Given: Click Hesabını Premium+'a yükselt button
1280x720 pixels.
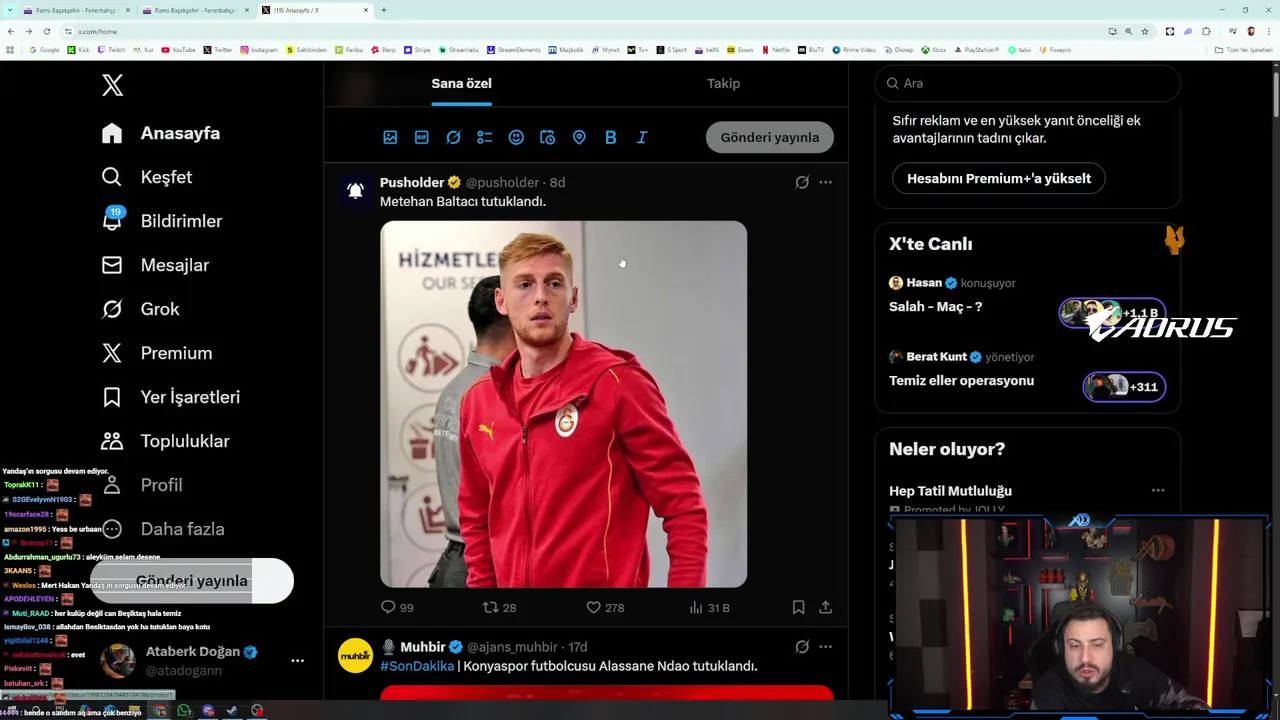Looking at the screenshot, I should (x=999, y=178).
